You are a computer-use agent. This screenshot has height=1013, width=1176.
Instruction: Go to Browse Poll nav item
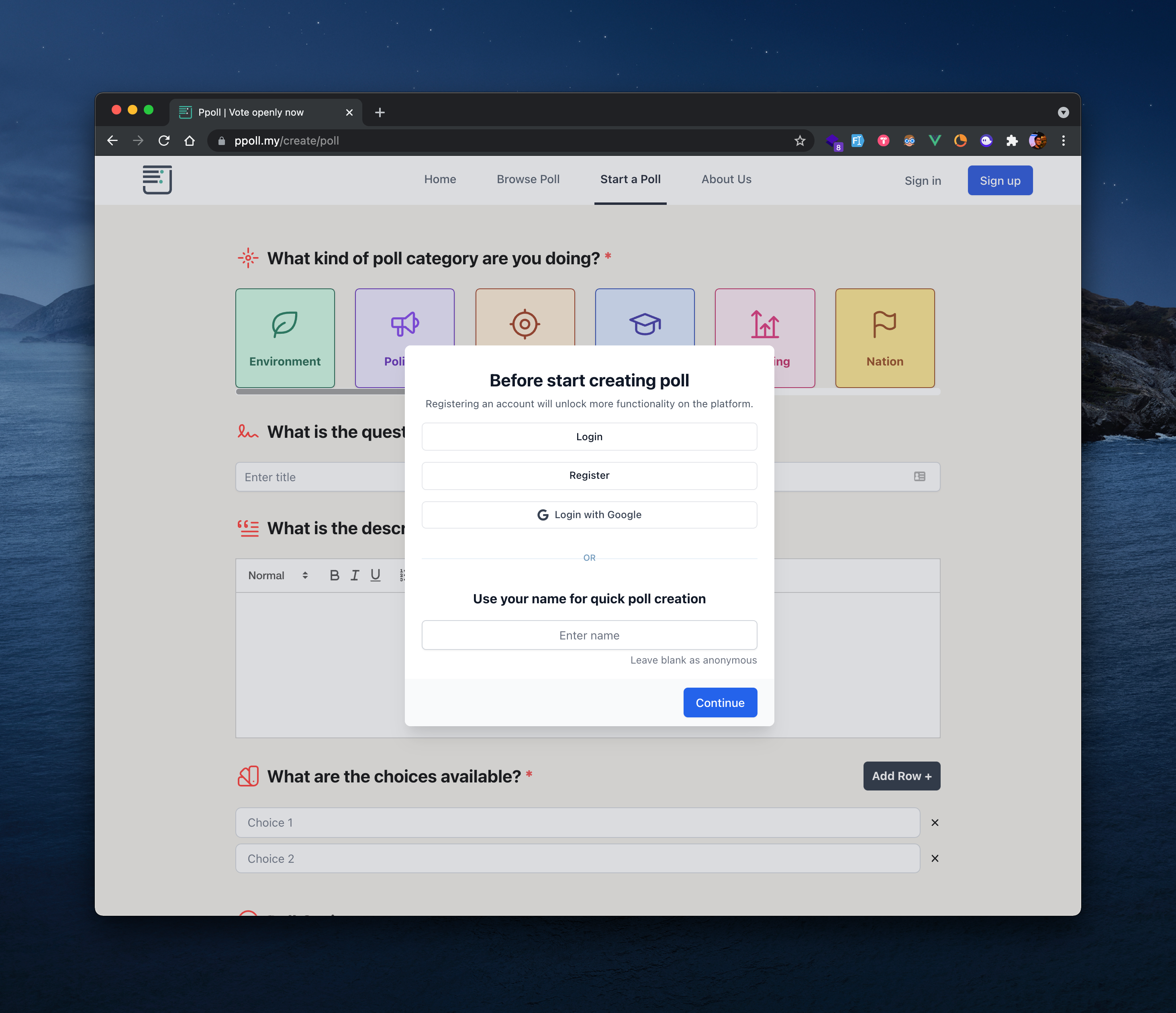click(528, 179)
